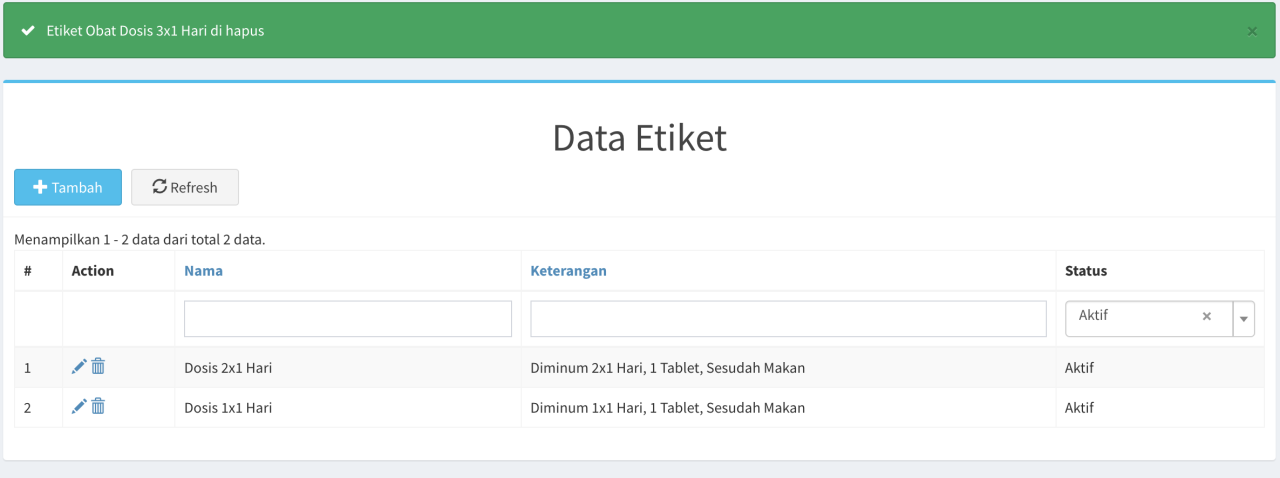The width and height of the screenshot is (1280, 478).
Task: Click trash icon for Dosis 1x1 Hari
Action: click(98, 407)
